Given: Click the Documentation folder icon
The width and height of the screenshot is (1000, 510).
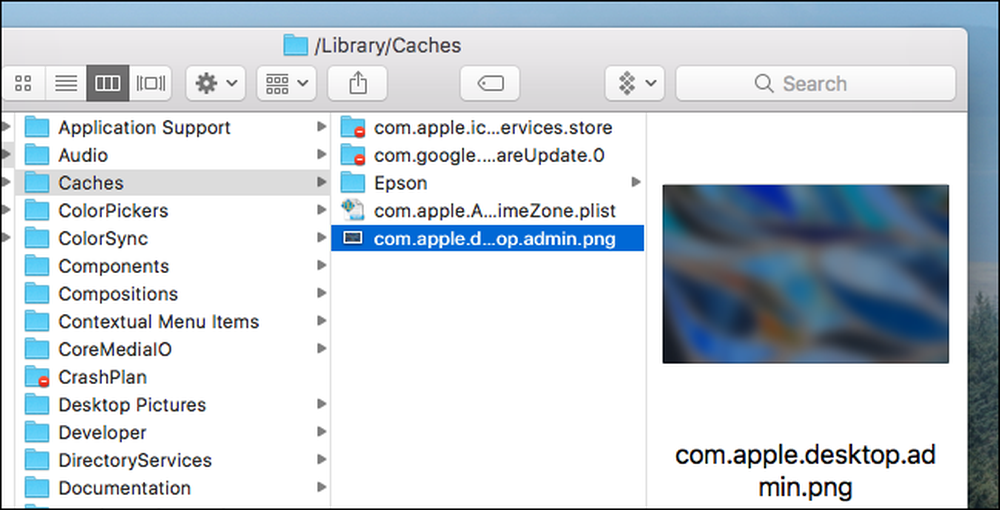Looking at the screenshot, I should point(37,488).
